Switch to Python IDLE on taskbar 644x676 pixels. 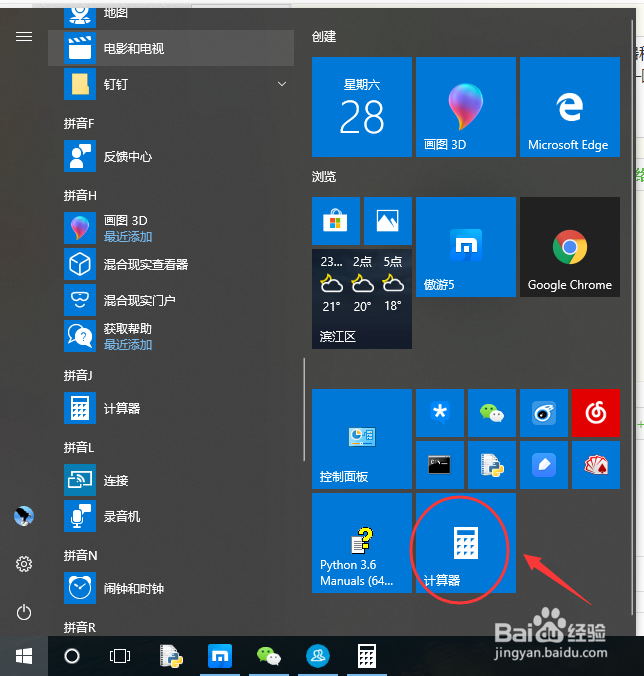[171, 656]
